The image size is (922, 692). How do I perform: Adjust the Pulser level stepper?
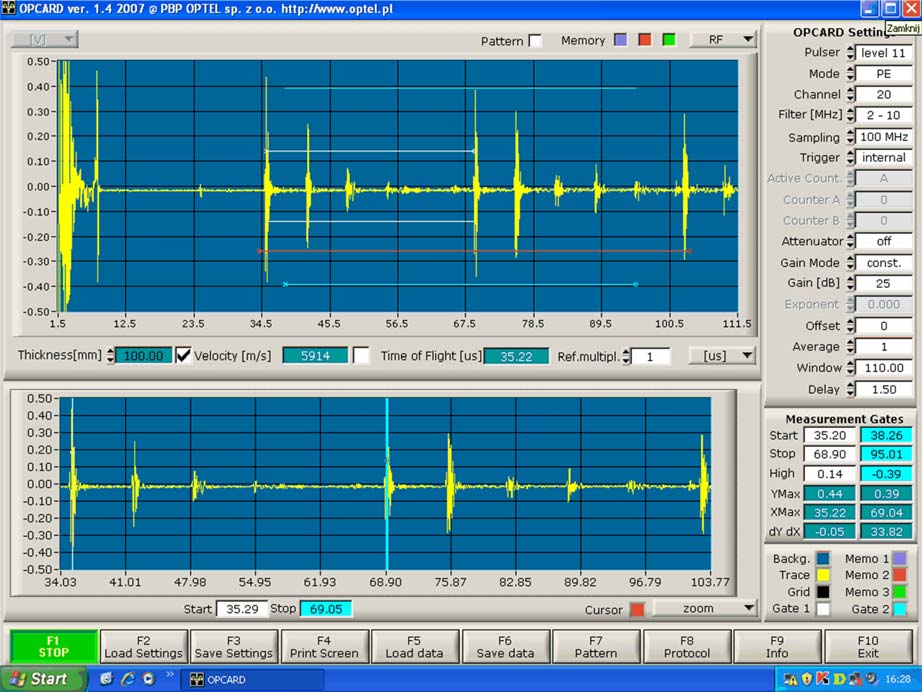click(x=850, y=53)
